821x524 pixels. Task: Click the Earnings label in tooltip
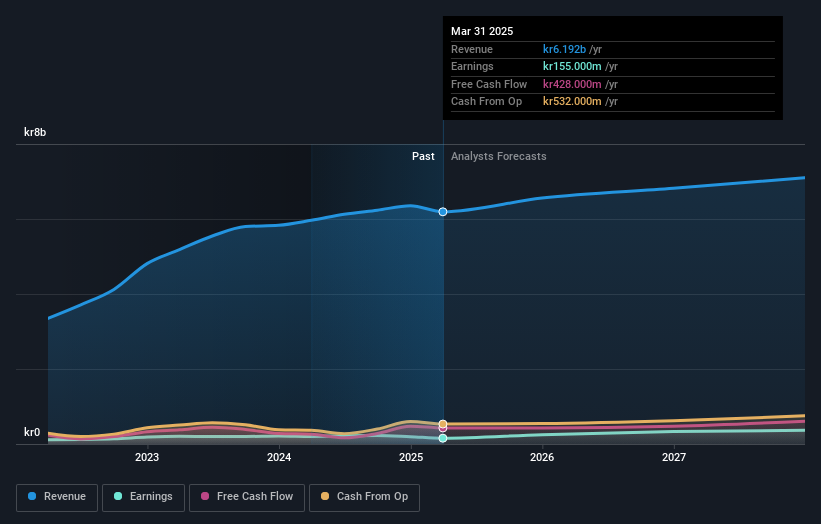(472, 66)
